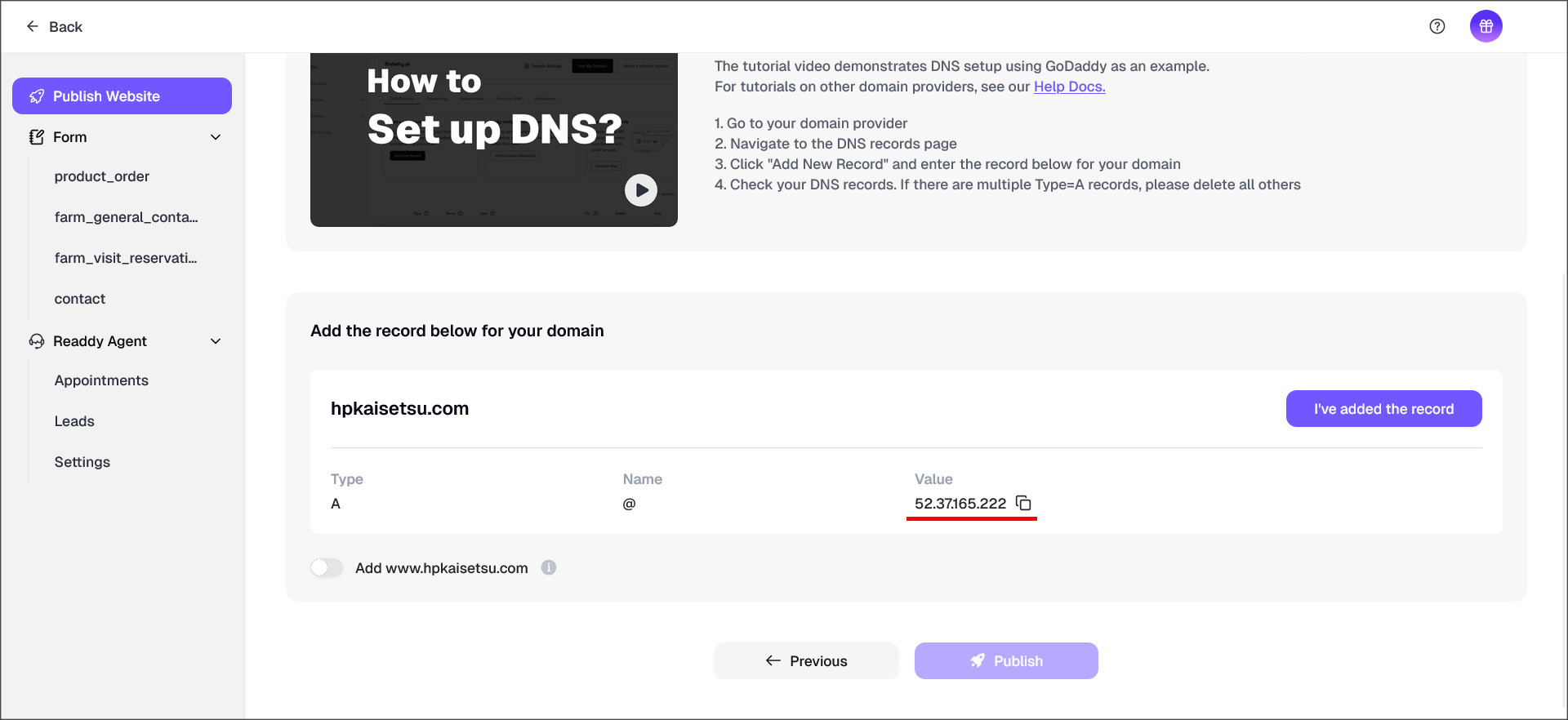Click the Readdy Agent headset icon
The height and width of the screenshot is (720, 1568).
[37, 341]
